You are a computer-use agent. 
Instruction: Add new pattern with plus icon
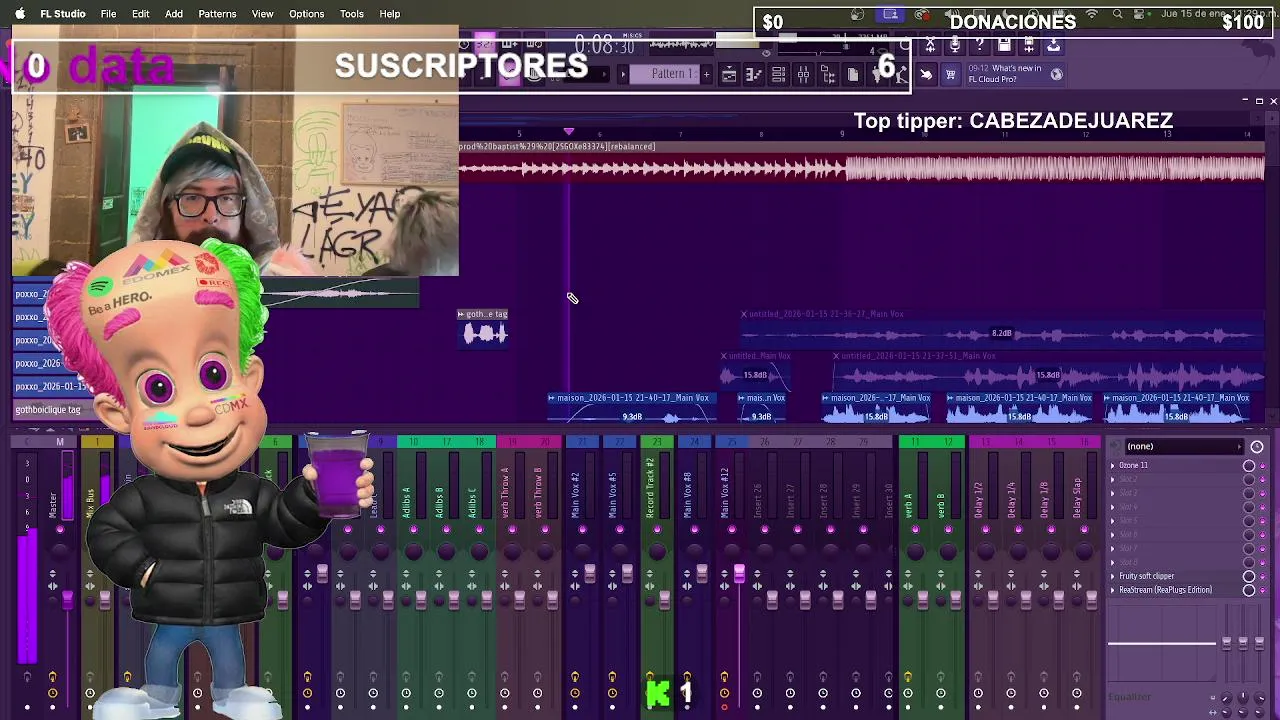point(706,74)
